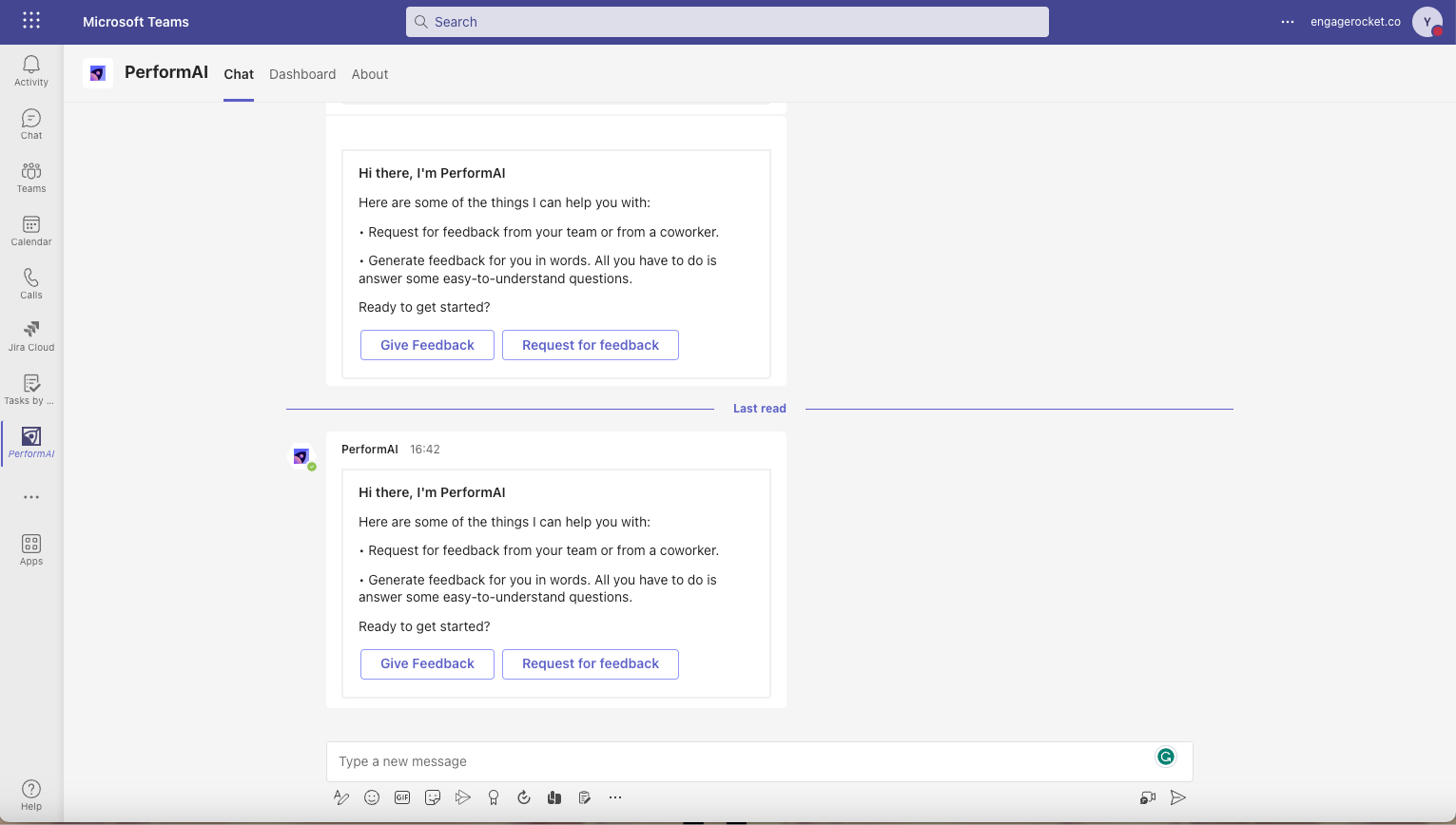Open the sticker picker
The image size is (1456, 825).
coord(433,797)
